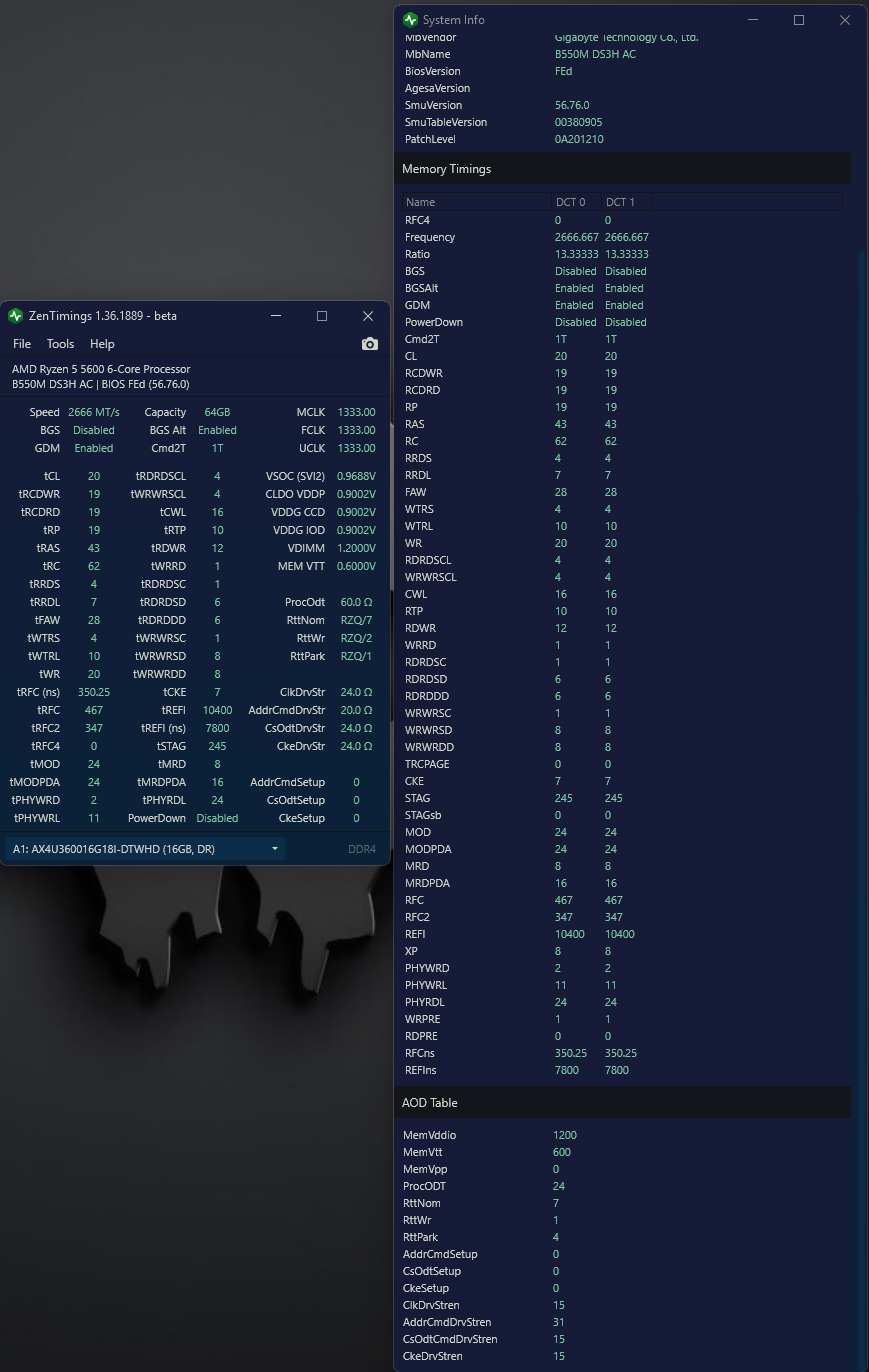Click the AMD Ryzen 5 5600 processor name
Screen dimensions: 869x1372
[x=101, y=369]
